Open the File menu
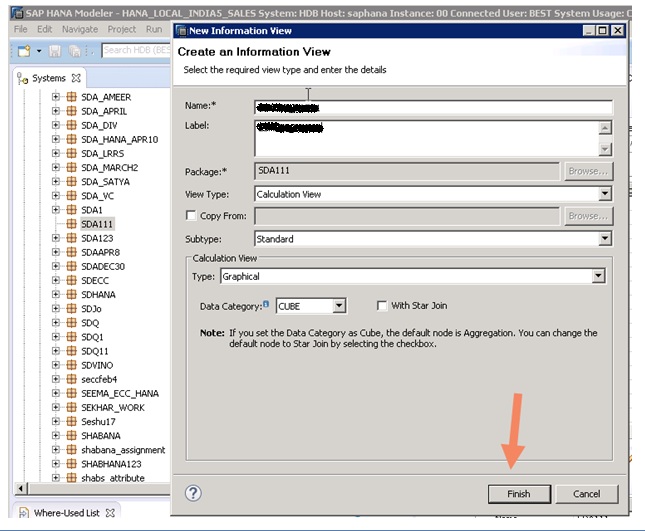The image size is (645, 531). point(21,29)
